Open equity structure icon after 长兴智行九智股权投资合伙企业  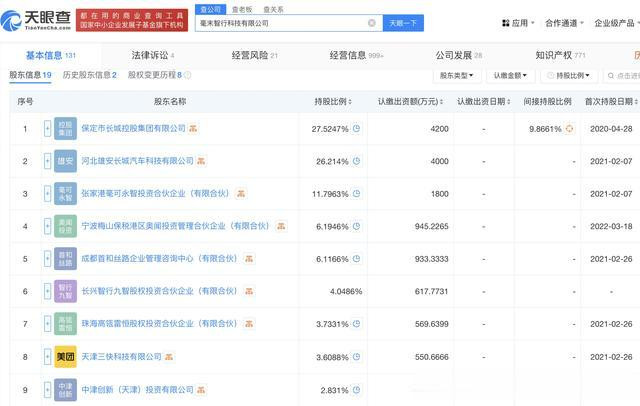click(249, 291)
